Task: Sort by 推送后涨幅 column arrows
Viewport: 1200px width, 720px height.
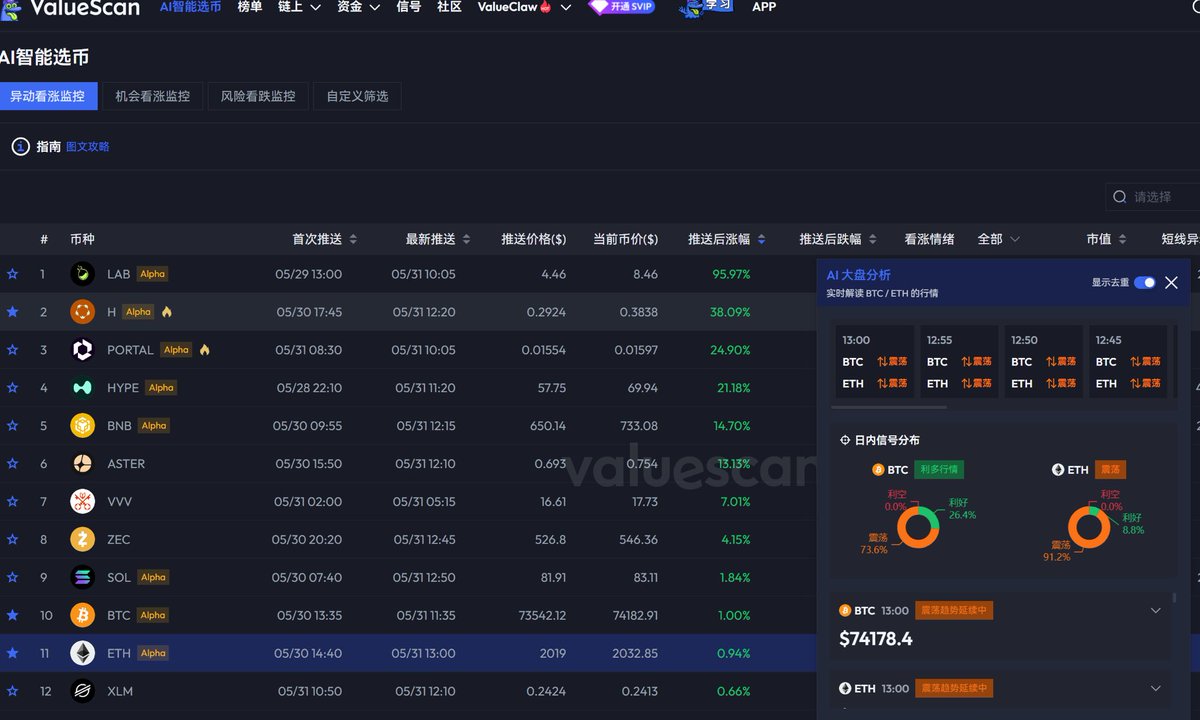Action: (x=761, y=240)
